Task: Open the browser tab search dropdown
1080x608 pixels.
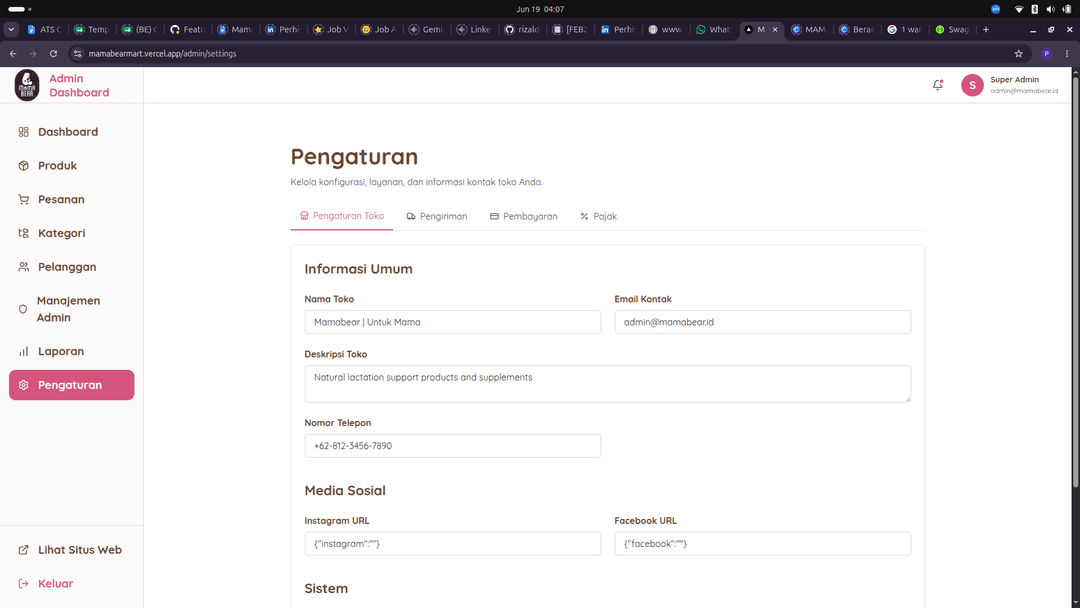Action: 11,30
